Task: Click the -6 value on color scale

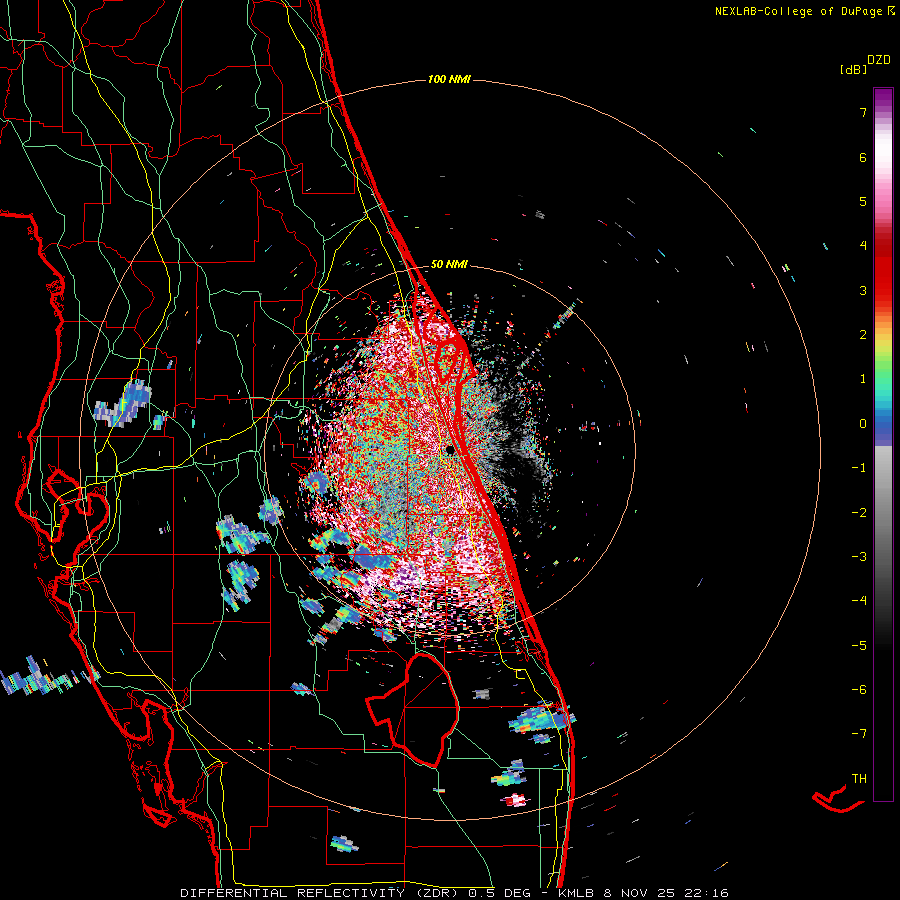Action: (x=859, y=689)
